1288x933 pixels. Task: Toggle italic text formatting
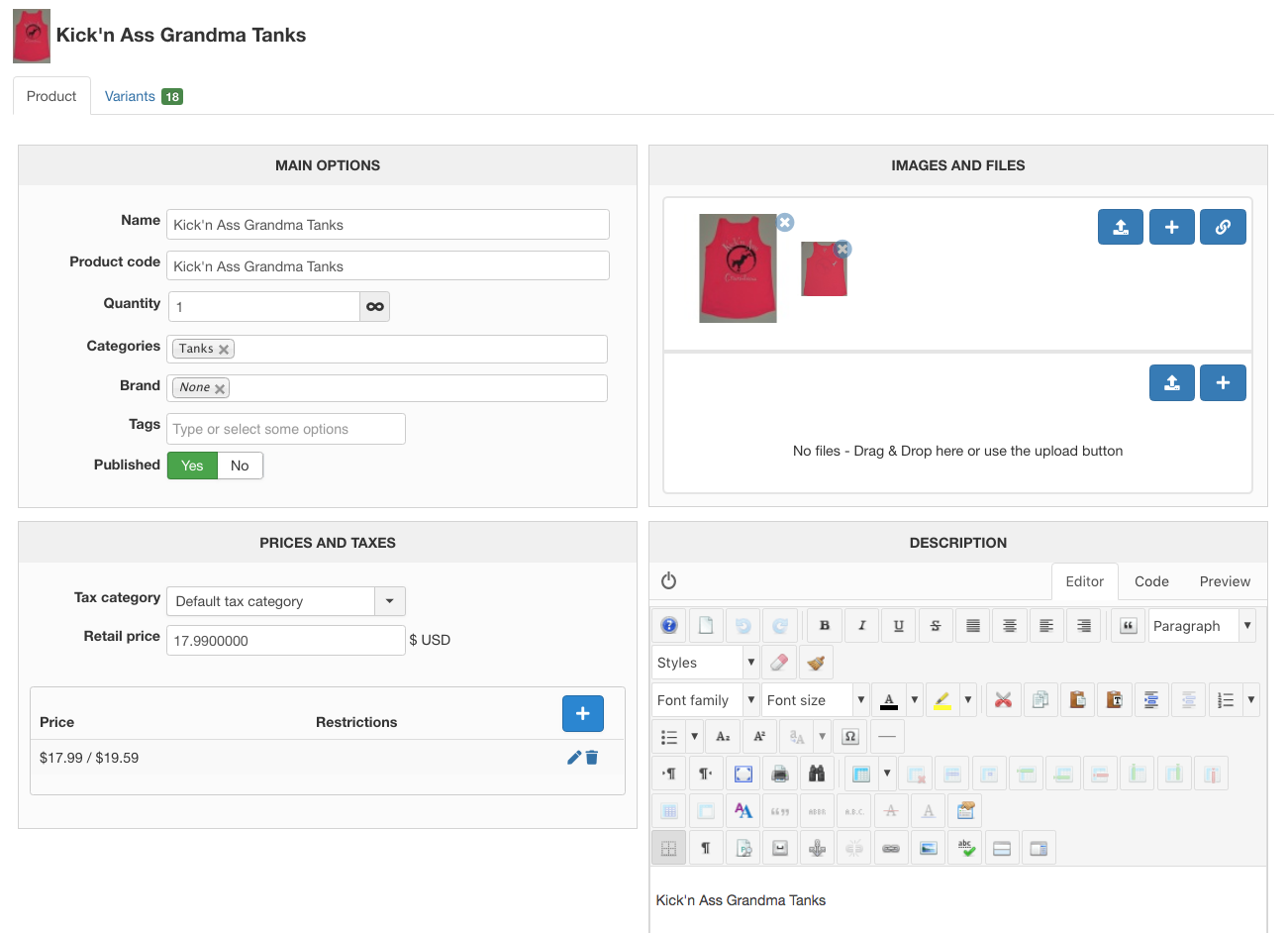pos(861,626)
